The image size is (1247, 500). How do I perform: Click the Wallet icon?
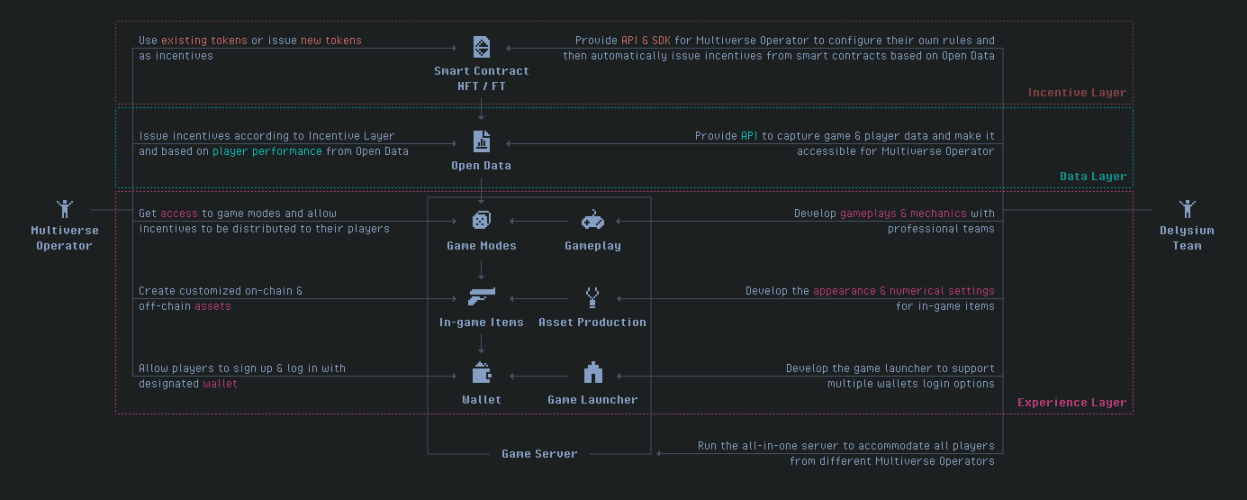[x=481, y=374]
